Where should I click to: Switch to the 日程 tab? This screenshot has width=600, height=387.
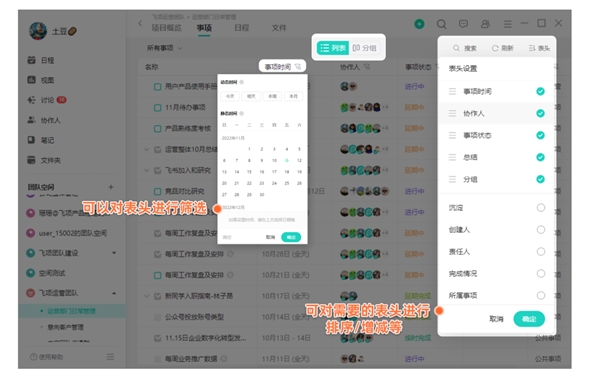pyautogui.click(x=241, y=28)
